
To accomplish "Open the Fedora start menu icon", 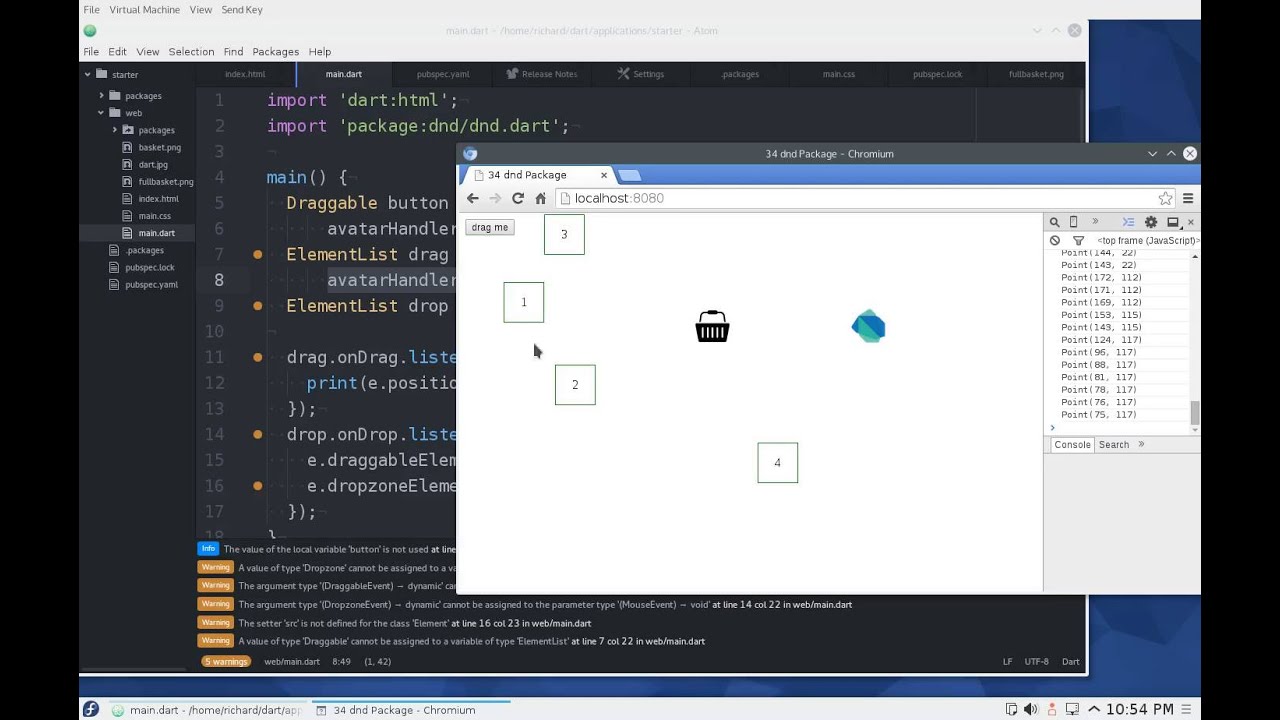I will pos(91,709).
